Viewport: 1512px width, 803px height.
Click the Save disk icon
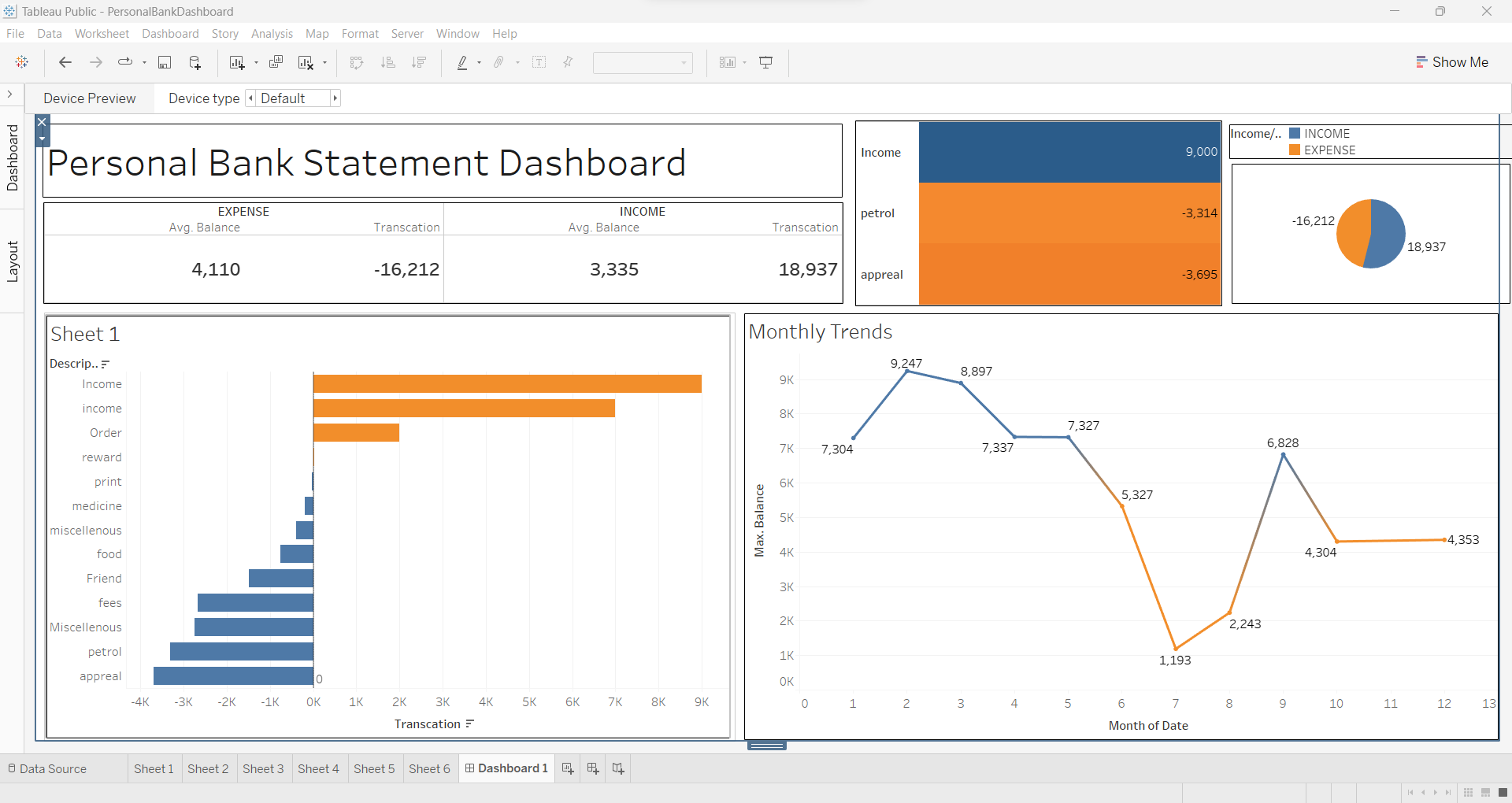[165, 62]
